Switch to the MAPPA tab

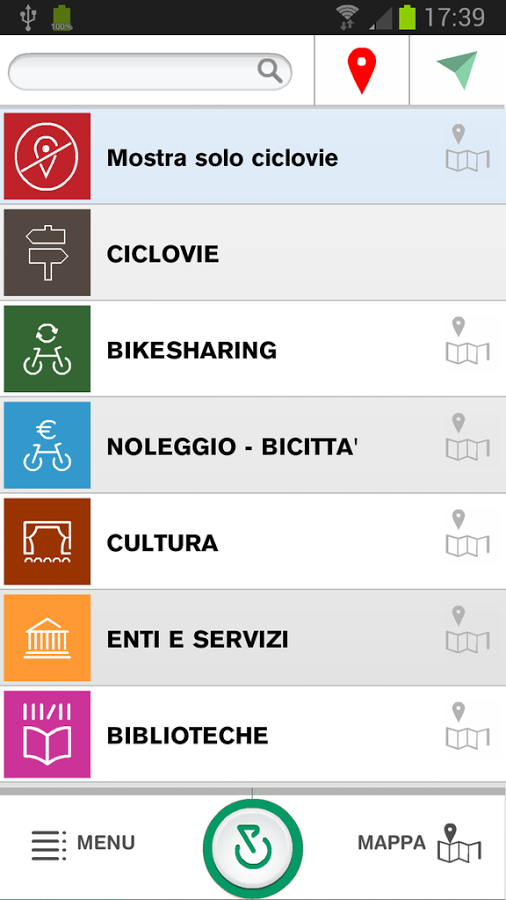tap(420, 843)
